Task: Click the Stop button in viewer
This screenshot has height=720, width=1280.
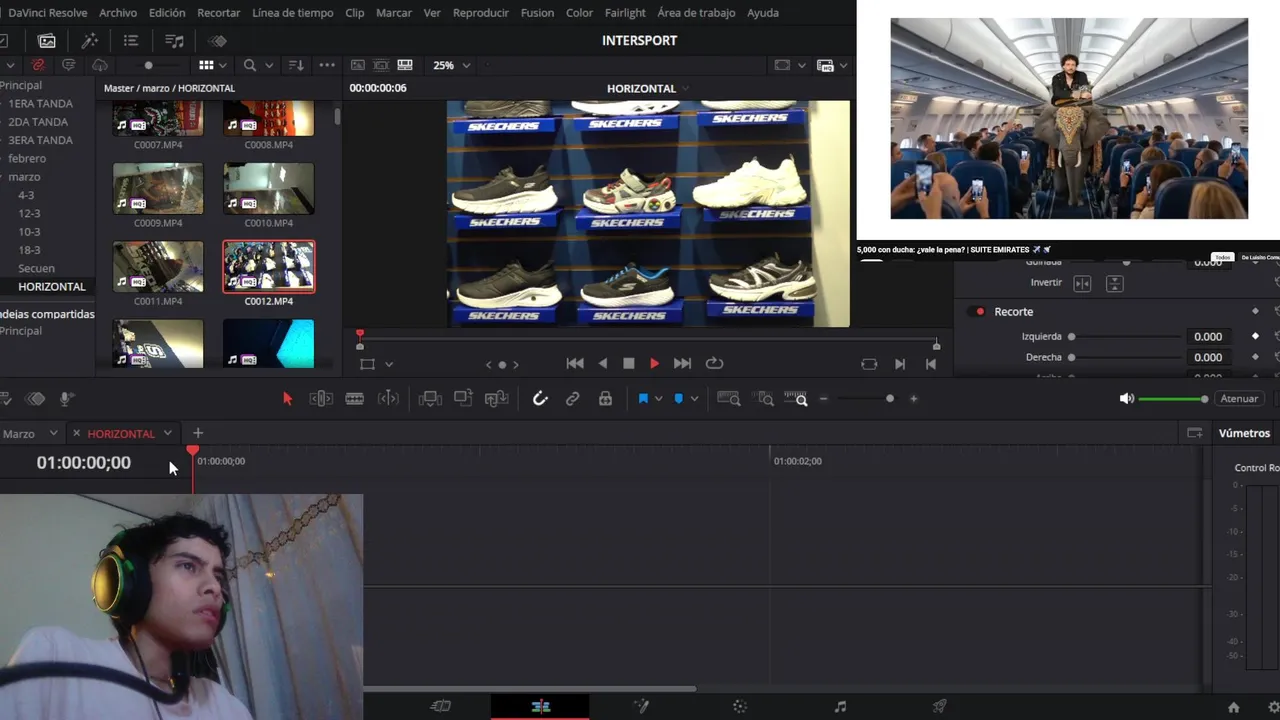Action: click(628, 363)
